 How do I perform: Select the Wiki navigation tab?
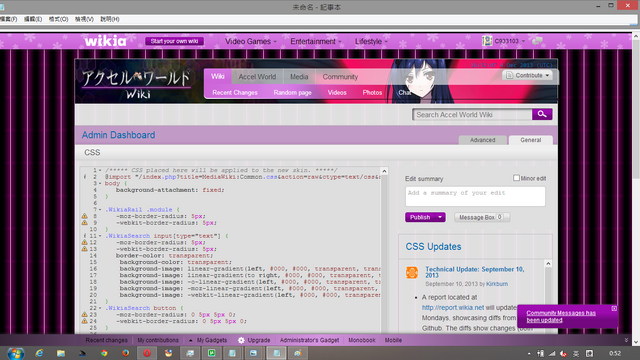click(x=218, y=76)
